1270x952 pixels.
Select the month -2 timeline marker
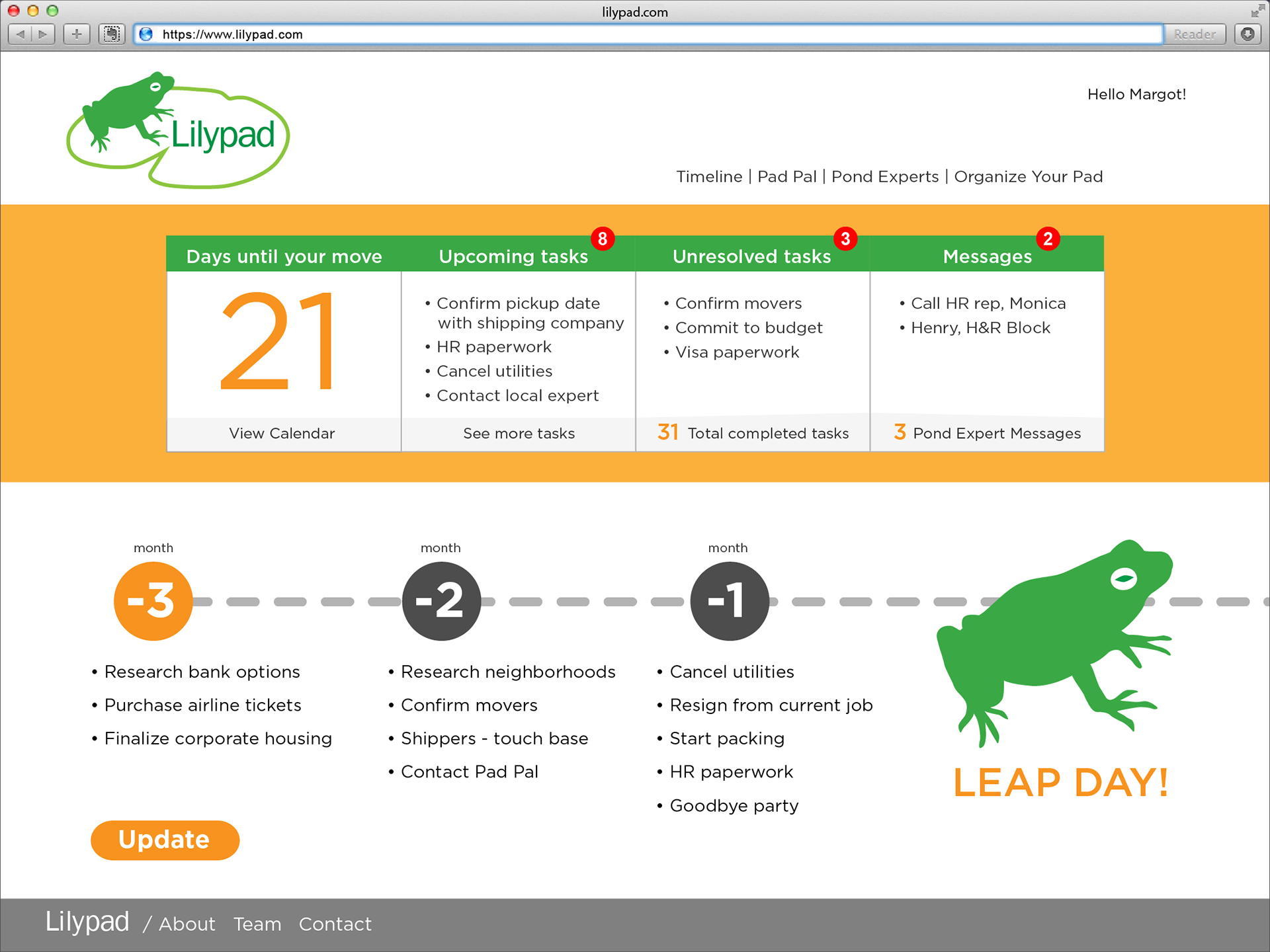(441, 601)
